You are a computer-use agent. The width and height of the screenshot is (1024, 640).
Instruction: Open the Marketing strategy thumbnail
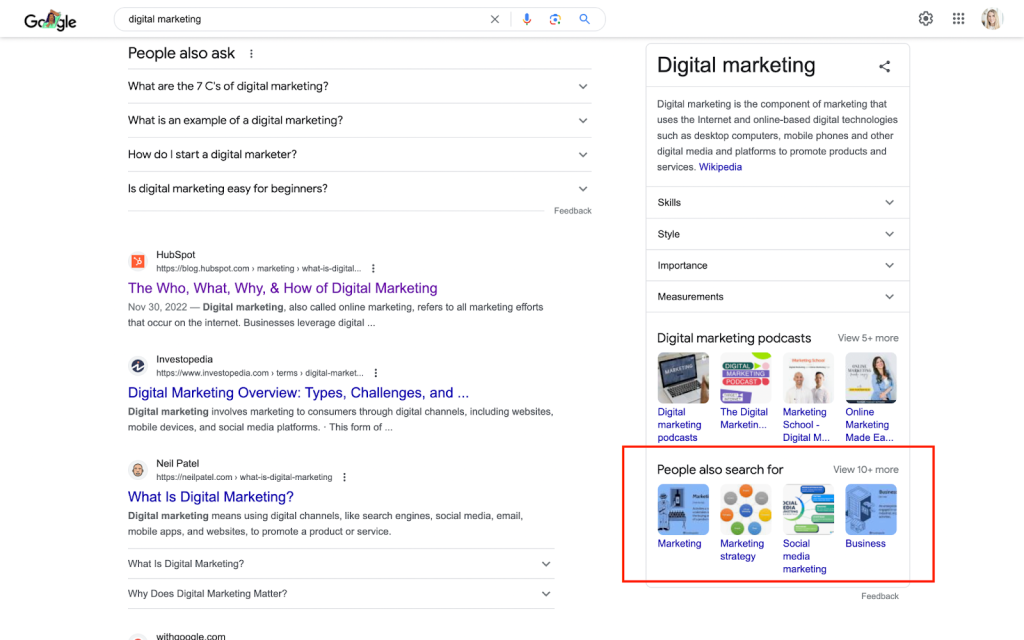pyautogui.click(x=745, y=509)
